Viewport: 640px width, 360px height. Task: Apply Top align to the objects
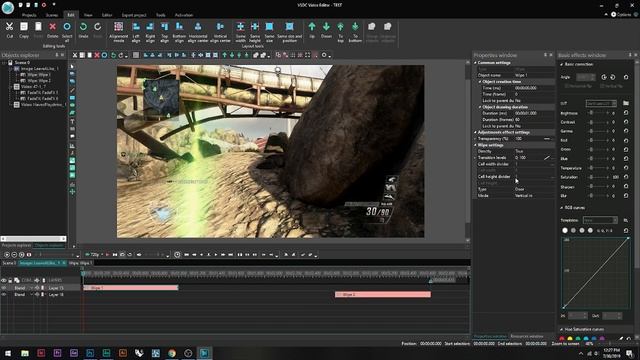[x=164, y=31]
